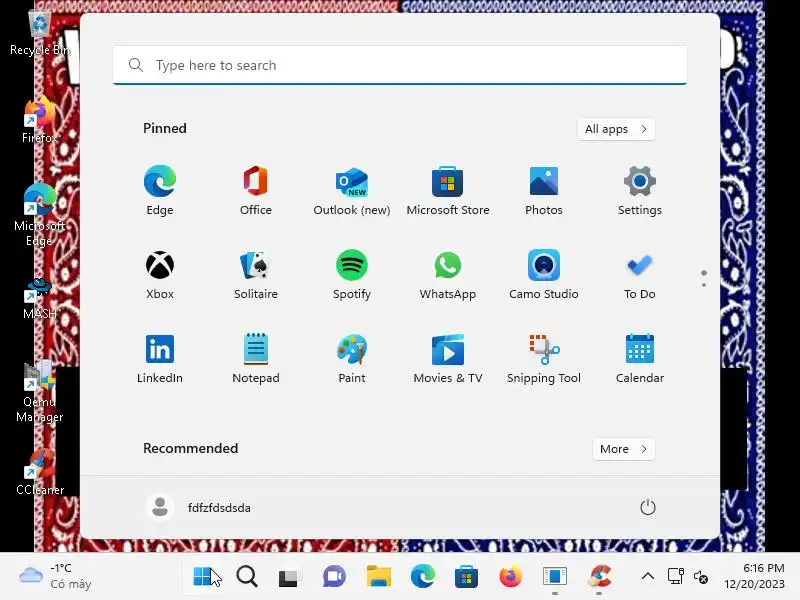Screen dimensions: 800x600
Task: Open WhatsApp
Action: 447,274
